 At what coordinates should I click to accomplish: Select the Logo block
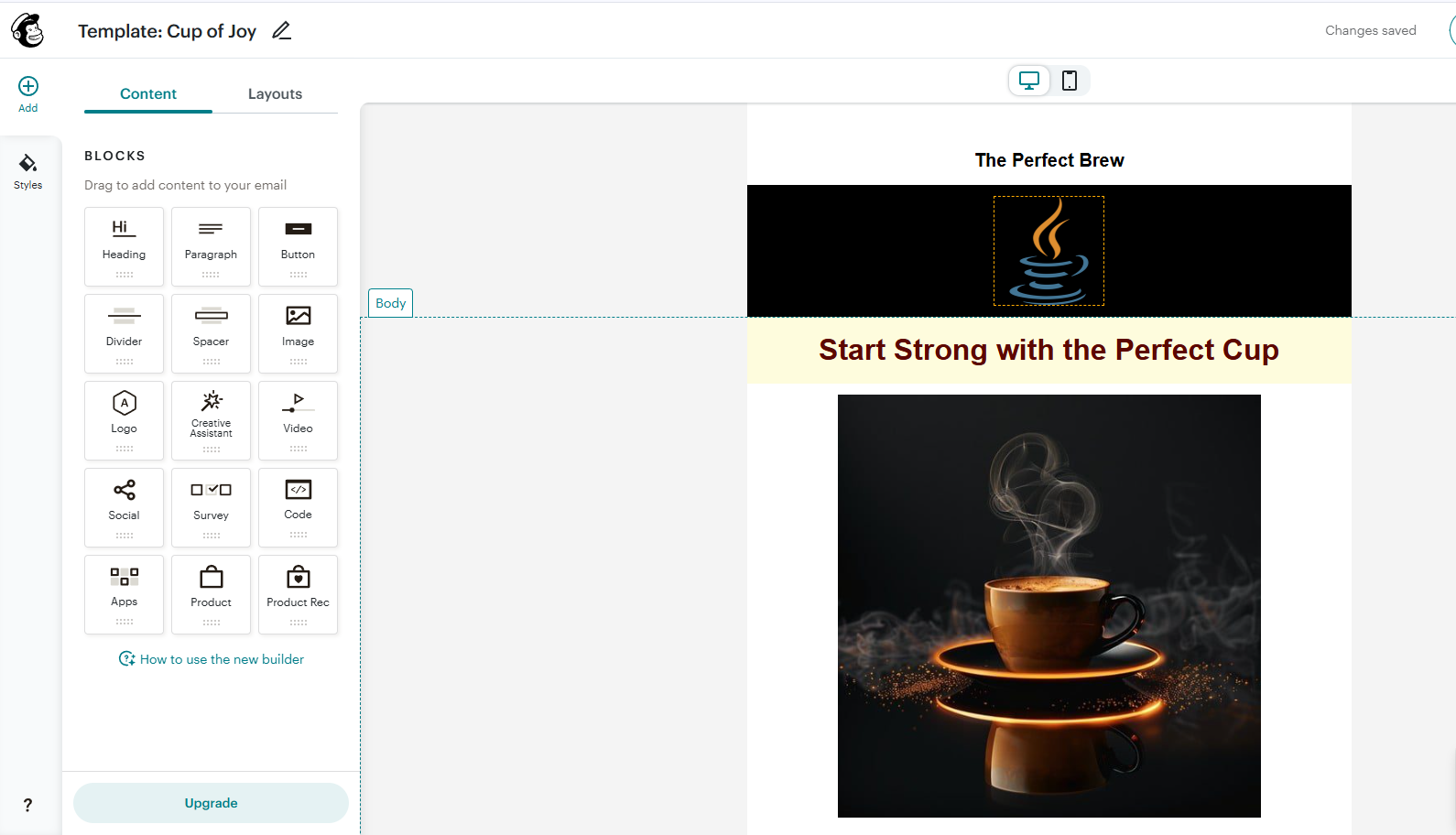point(124,420)
